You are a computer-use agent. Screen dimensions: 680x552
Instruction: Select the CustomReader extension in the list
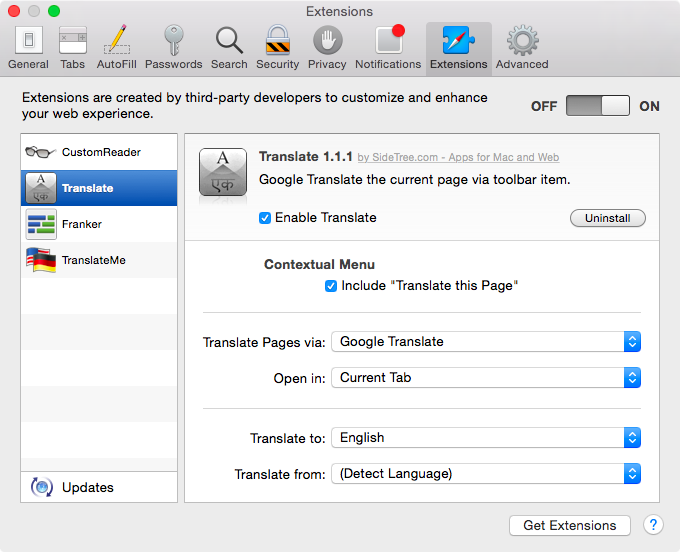click(99, 152)
